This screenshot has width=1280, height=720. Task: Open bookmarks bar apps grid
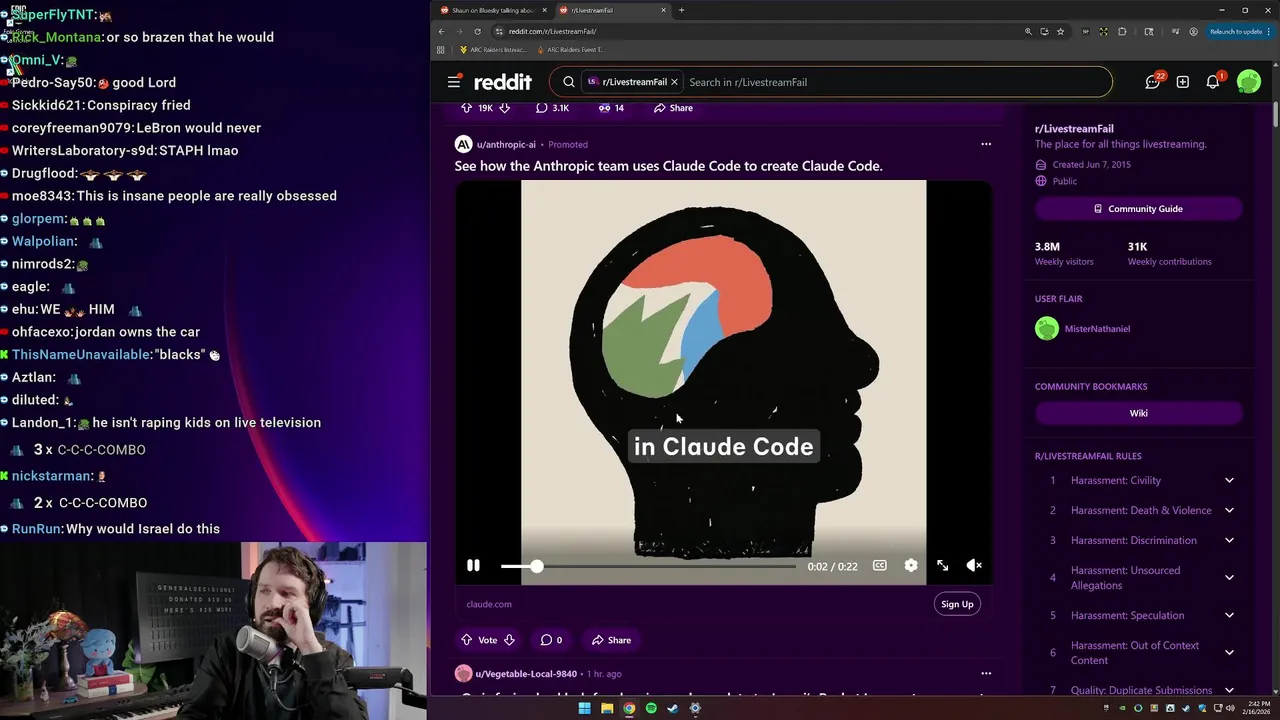441,49
